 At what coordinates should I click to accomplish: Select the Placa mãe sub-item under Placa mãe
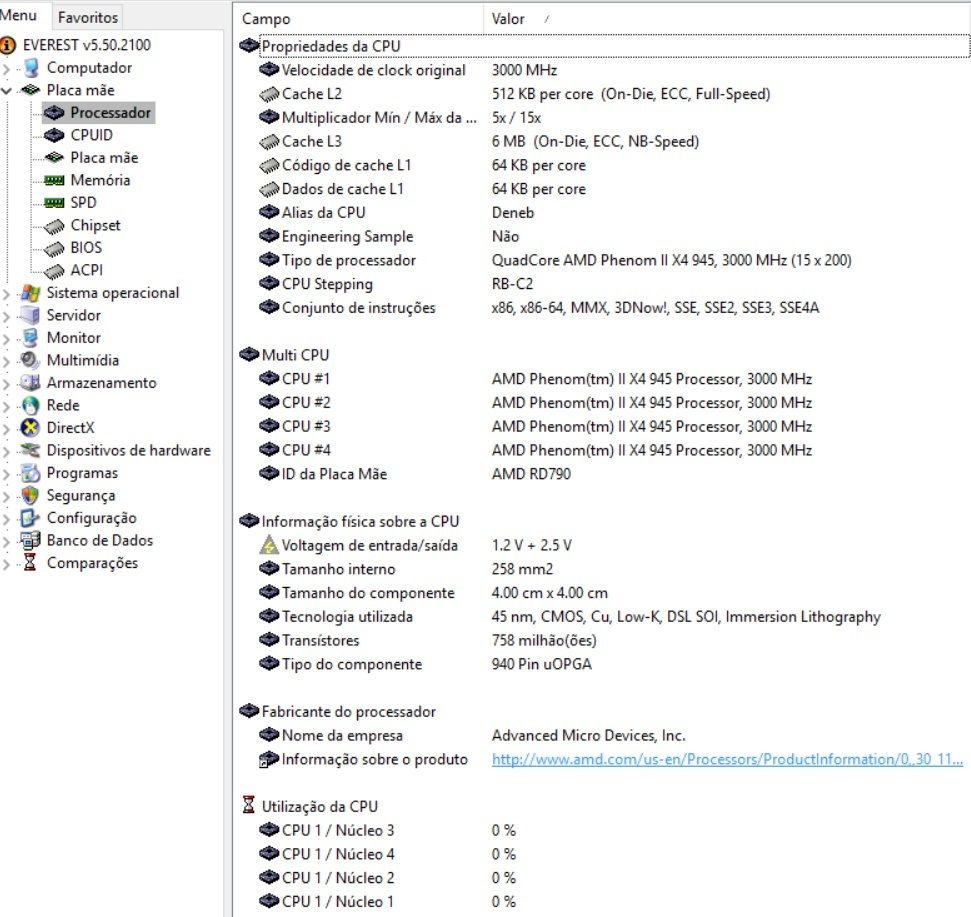pyautogui.click(x=104, y=158)
